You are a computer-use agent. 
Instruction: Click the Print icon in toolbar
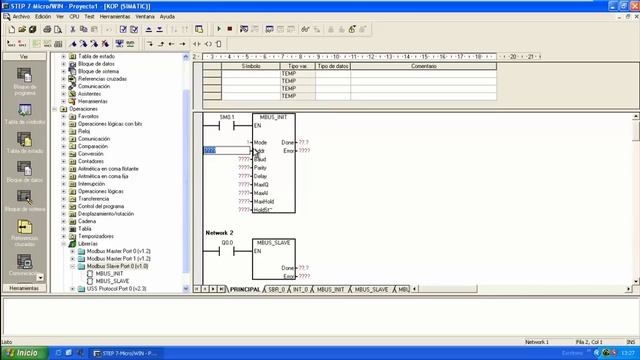tap(47, 29)
